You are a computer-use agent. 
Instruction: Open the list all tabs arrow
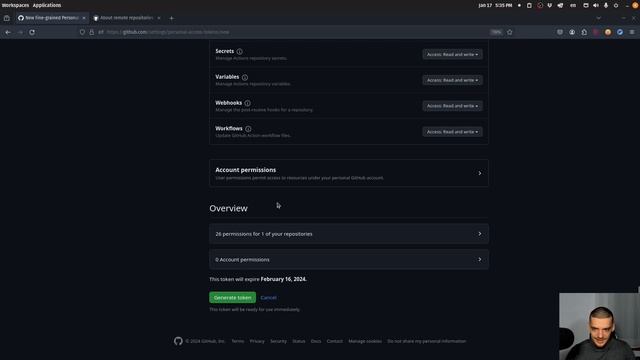(x=598, y=18)
